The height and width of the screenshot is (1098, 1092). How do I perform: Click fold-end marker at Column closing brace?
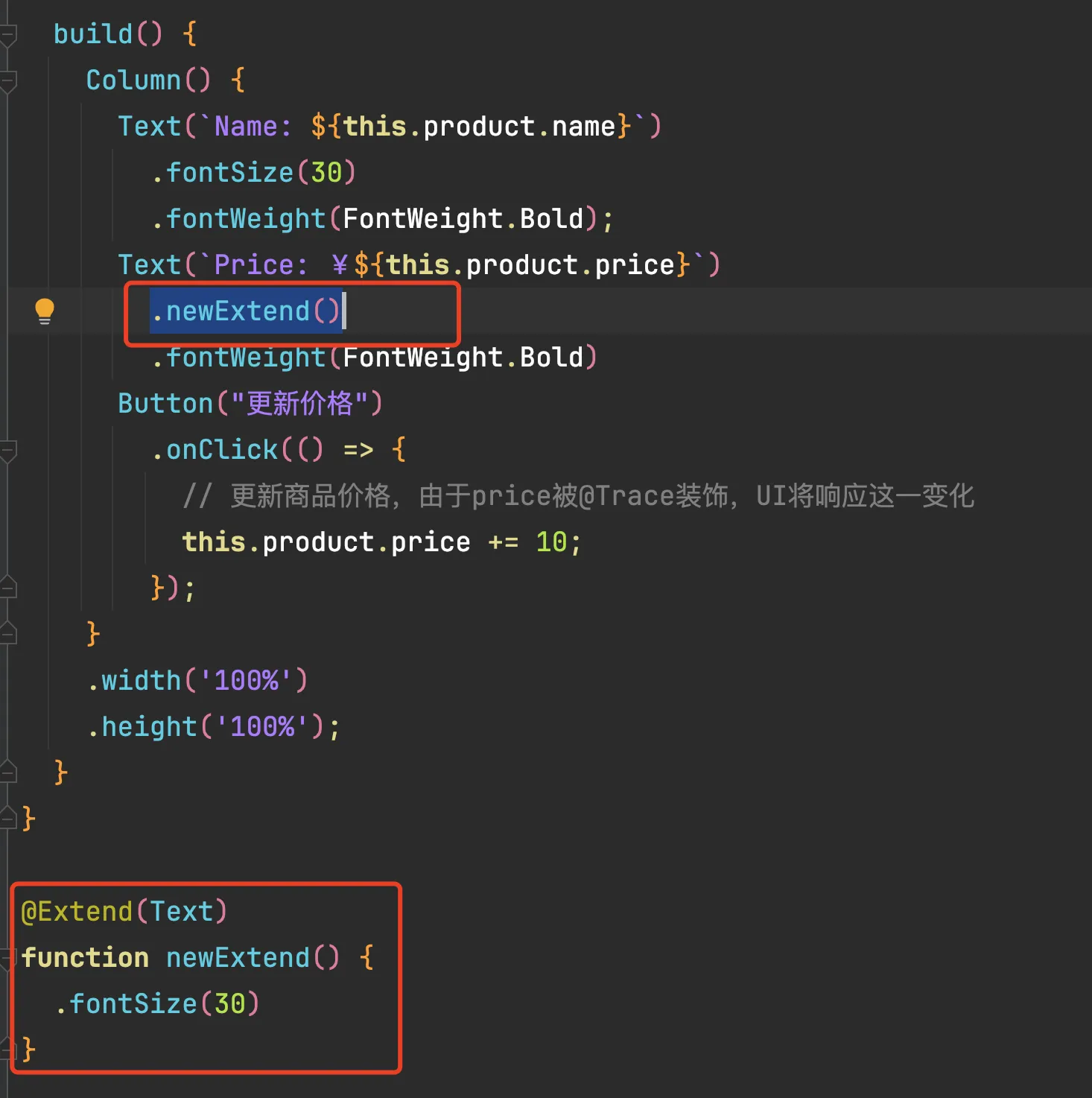(x=8, y=634)
